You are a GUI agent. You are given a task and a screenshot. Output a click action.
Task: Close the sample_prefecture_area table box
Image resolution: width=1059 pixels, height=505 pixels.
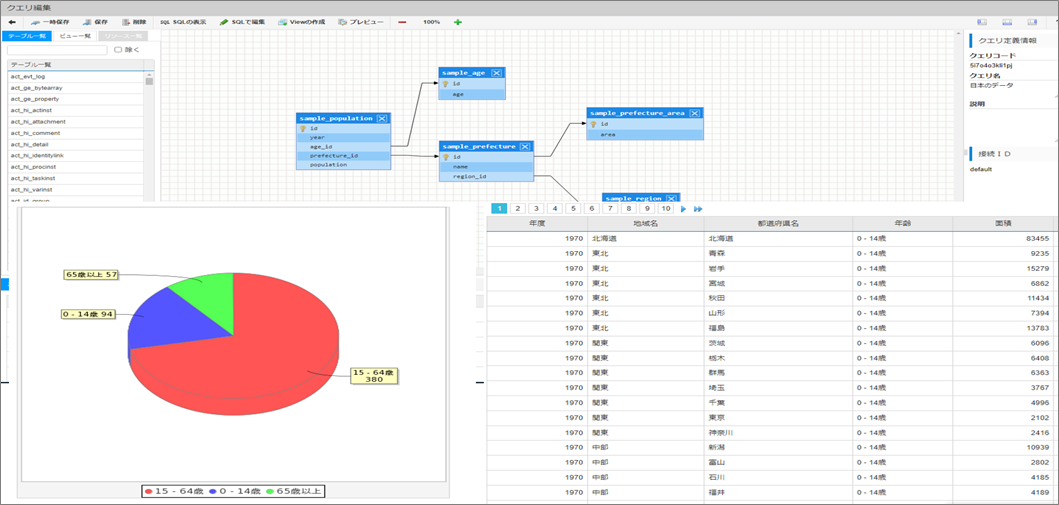(x=694, y=113)
